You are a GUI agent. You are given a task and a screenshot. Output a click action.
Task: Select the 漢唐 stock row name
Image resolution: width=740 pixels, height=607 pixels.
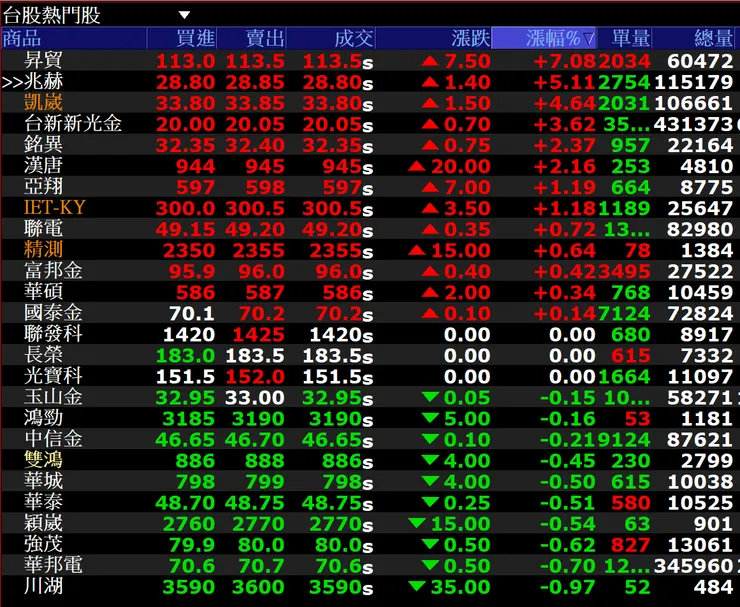click(x=43, y=166)
